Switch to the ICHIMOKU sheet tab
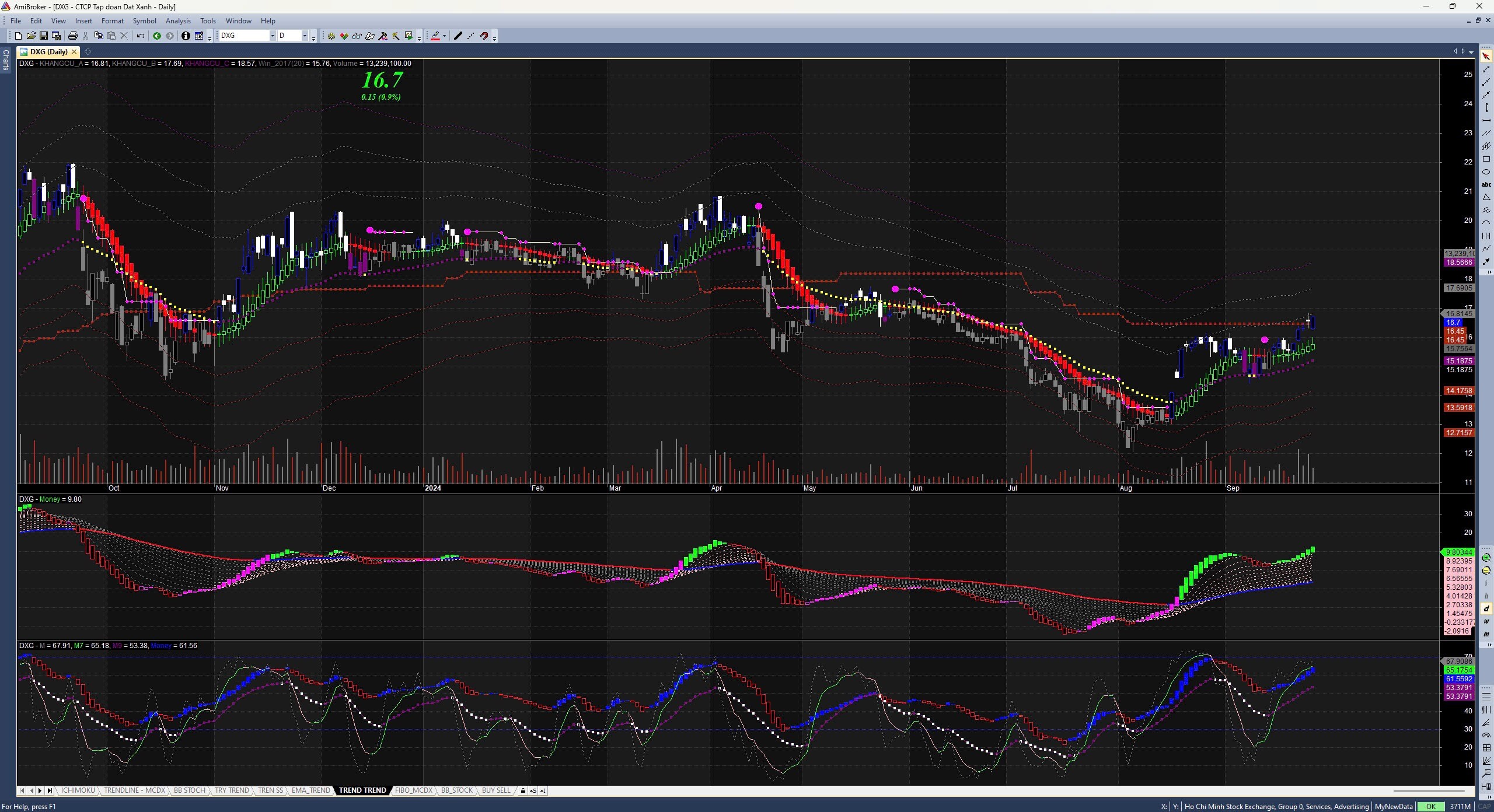The image size is (1494, 812). point(78,790)
